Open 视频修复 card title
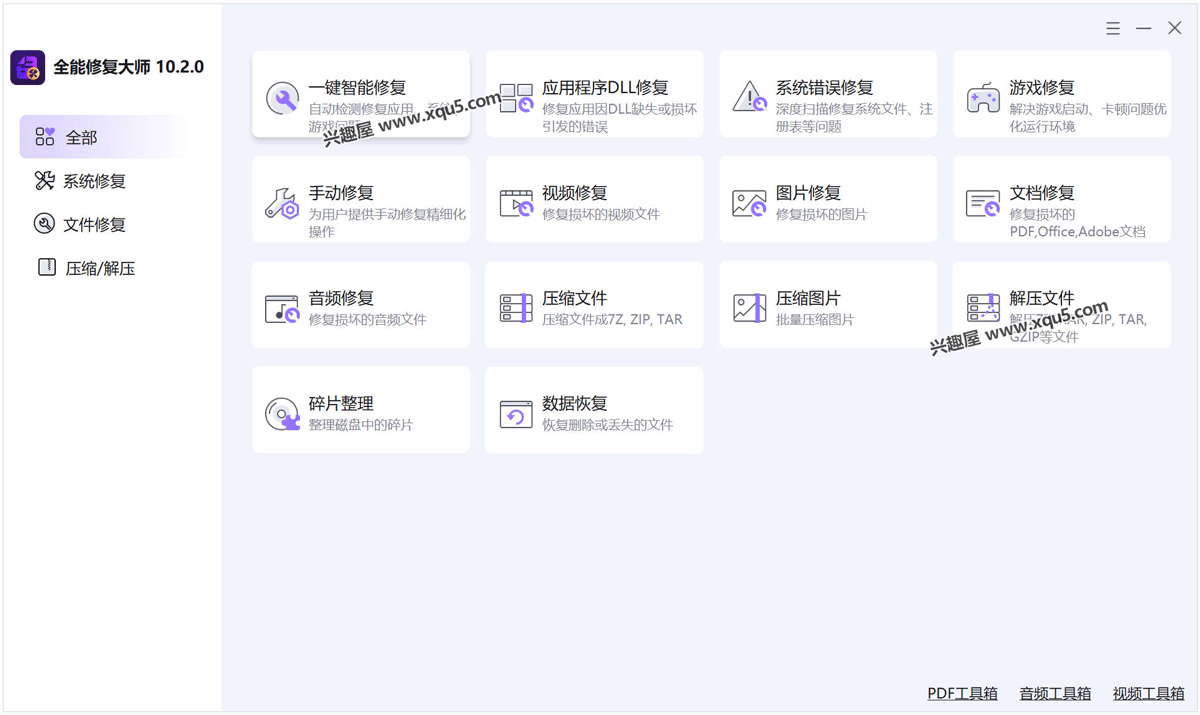 pos(575,193)
